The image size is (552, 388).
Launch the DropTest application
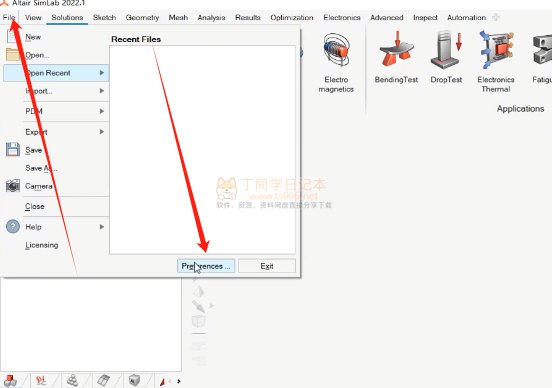pos(446,57)
